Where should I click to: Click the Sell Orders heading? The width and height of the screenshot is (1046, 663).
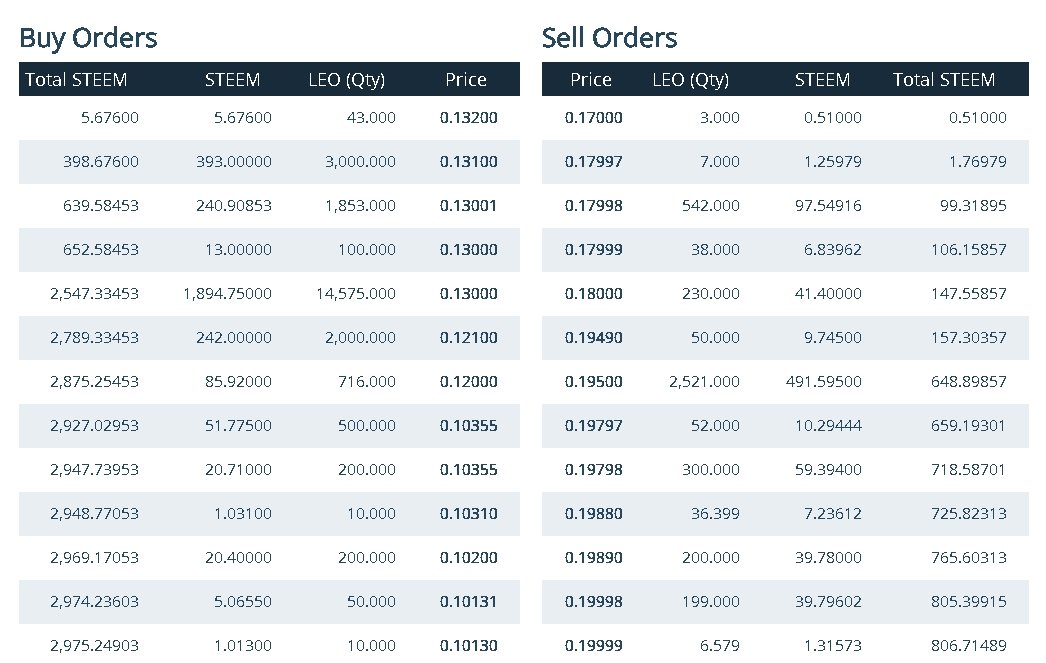[609, 38]
